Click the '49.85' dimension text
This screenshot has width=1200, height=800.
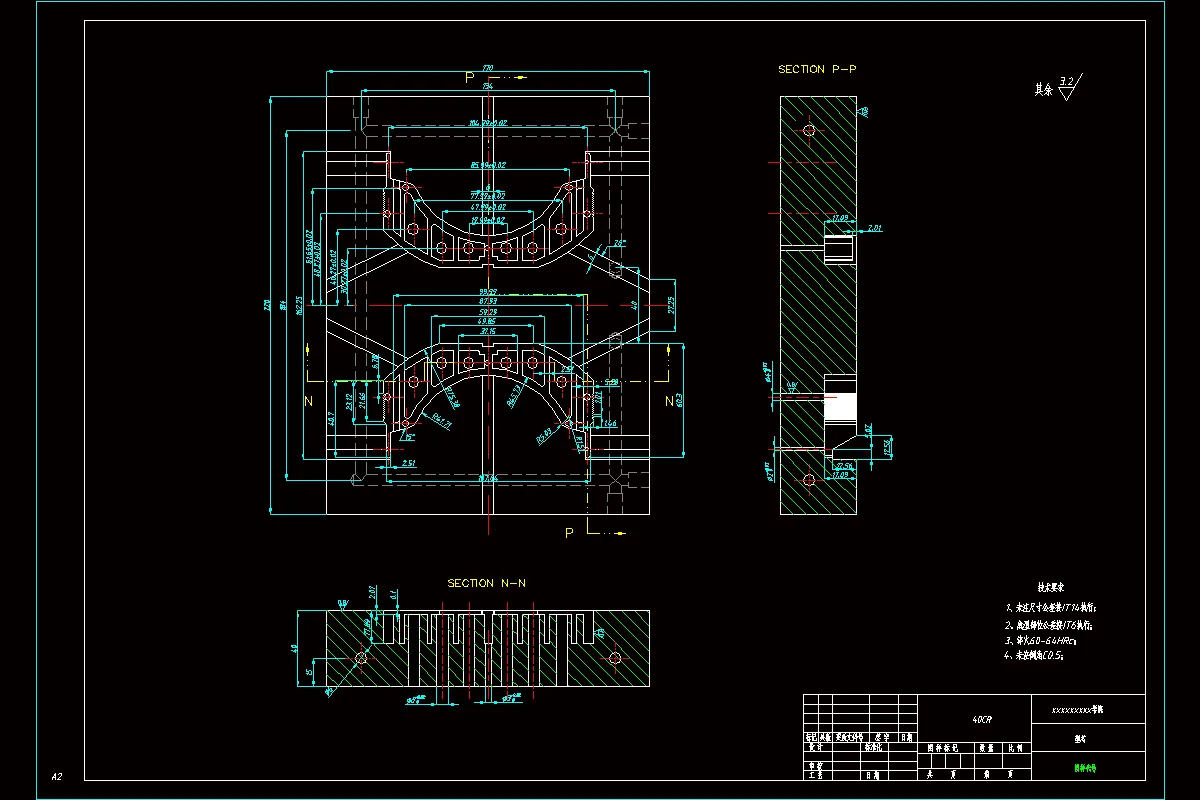(488, 321)
